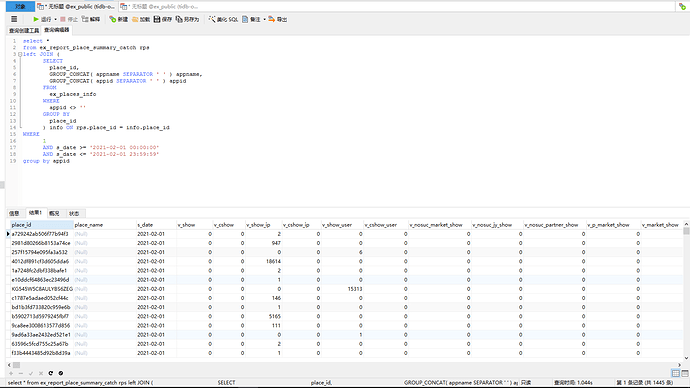Viewport: 690px width, 388px height.
Task: Click the 美化 SQL beautify button
Action: click(223, 19)
